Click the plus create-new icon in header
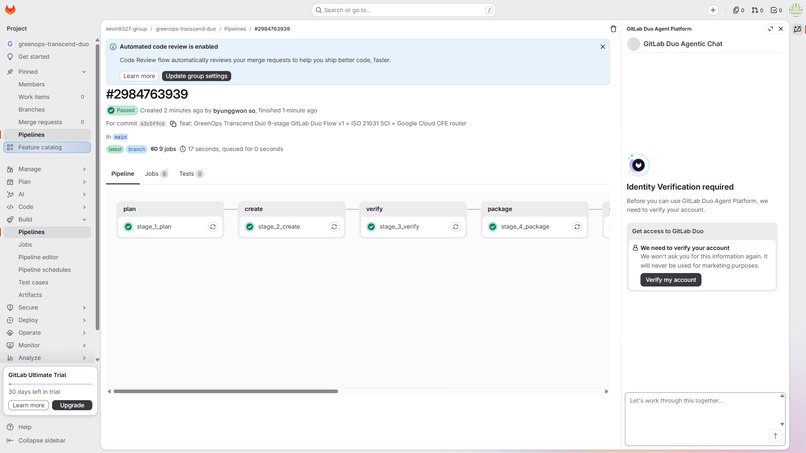This screenshot has height=453, width=806. pos(713,10)
